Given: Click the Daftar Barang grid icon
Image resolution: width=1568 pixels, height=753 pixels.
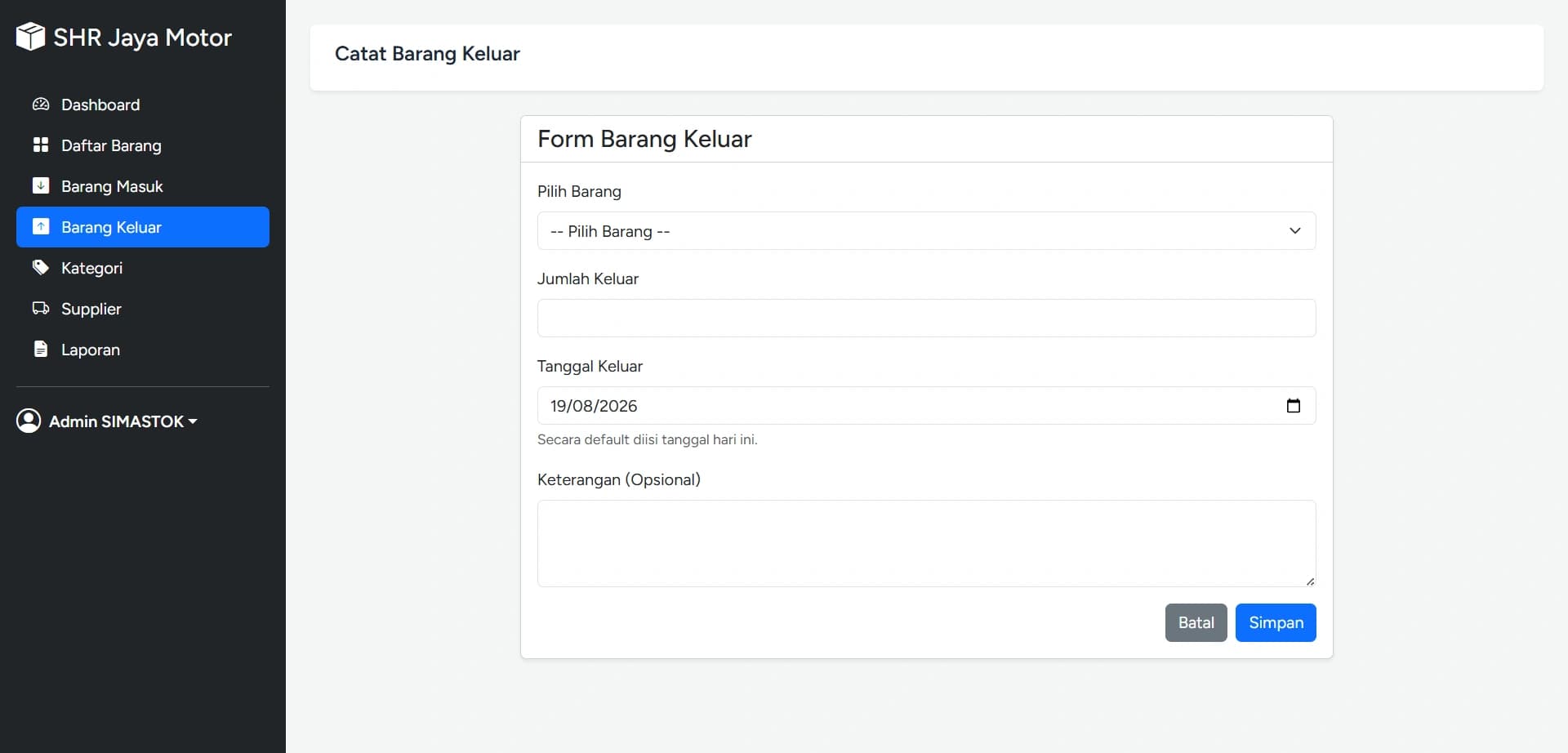Looking at the screenshot, I should [41, 145].
